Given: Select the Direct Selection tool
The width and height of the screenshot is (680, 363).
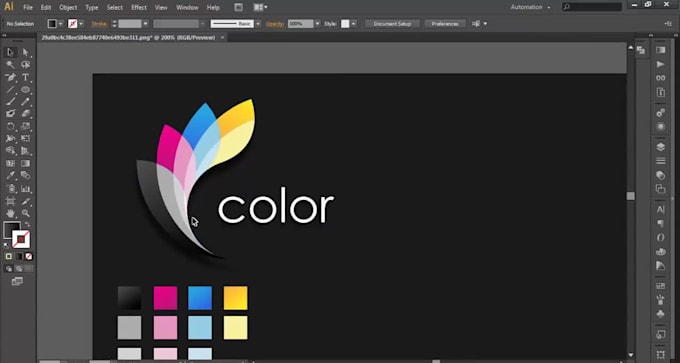Looking at the screenshot, I should (x=26, y=52).
